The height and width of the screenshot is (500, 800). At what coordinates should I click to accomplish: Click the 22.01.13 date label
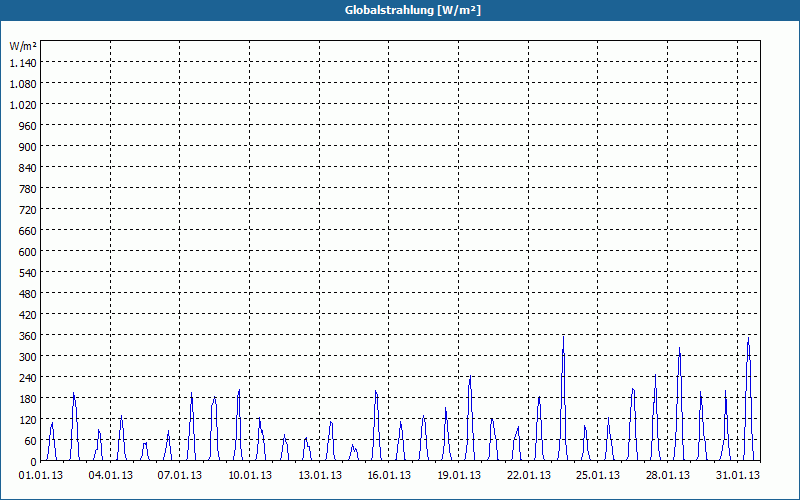[529, 476]
